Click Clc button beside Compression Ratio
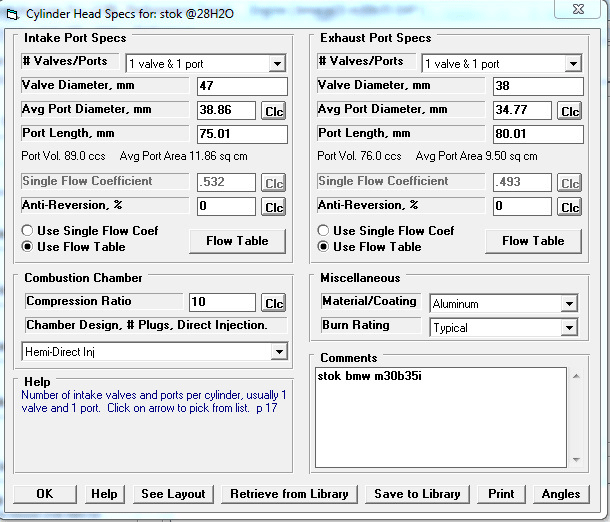Viewport: 610px width, 522px height. pyautogui.click(x=273, y=303)
